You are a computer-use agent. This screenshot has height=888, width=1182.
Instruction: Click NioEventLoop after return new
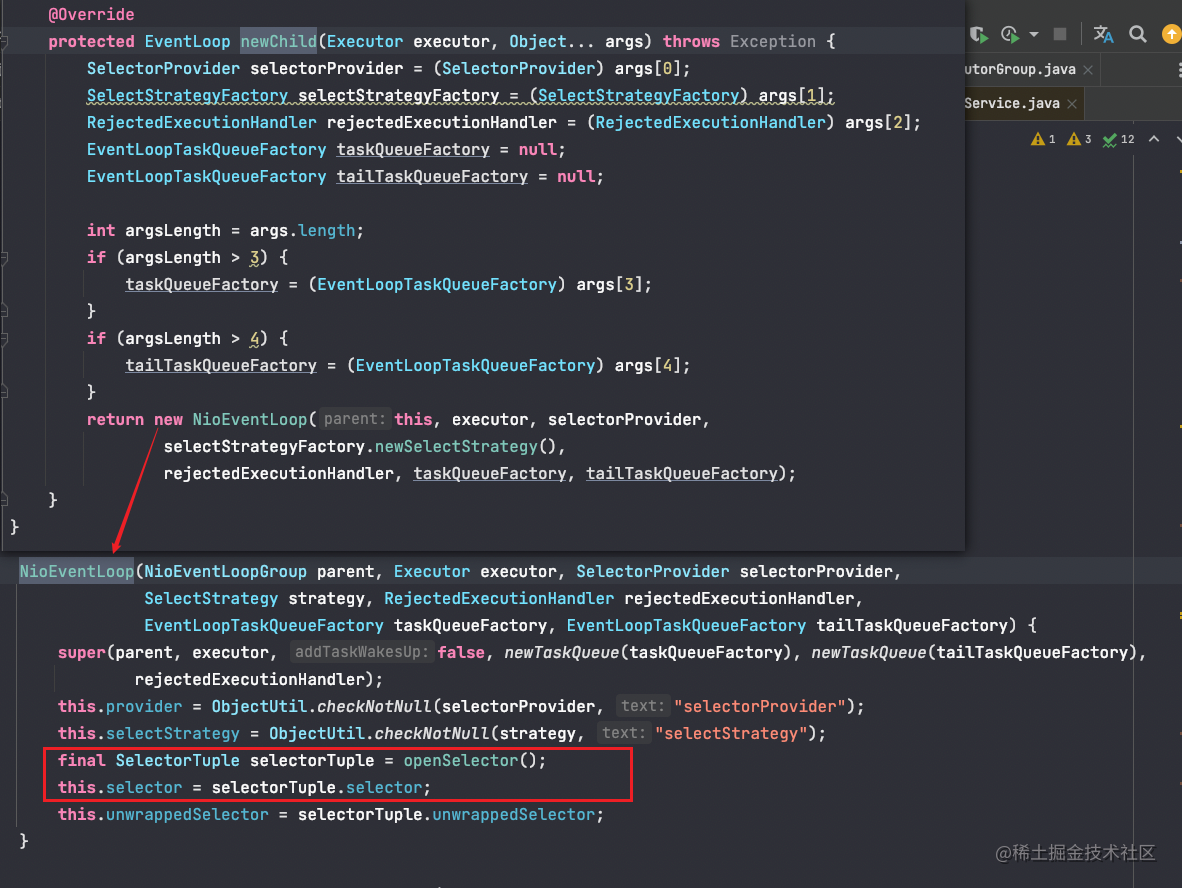point(250,419)
